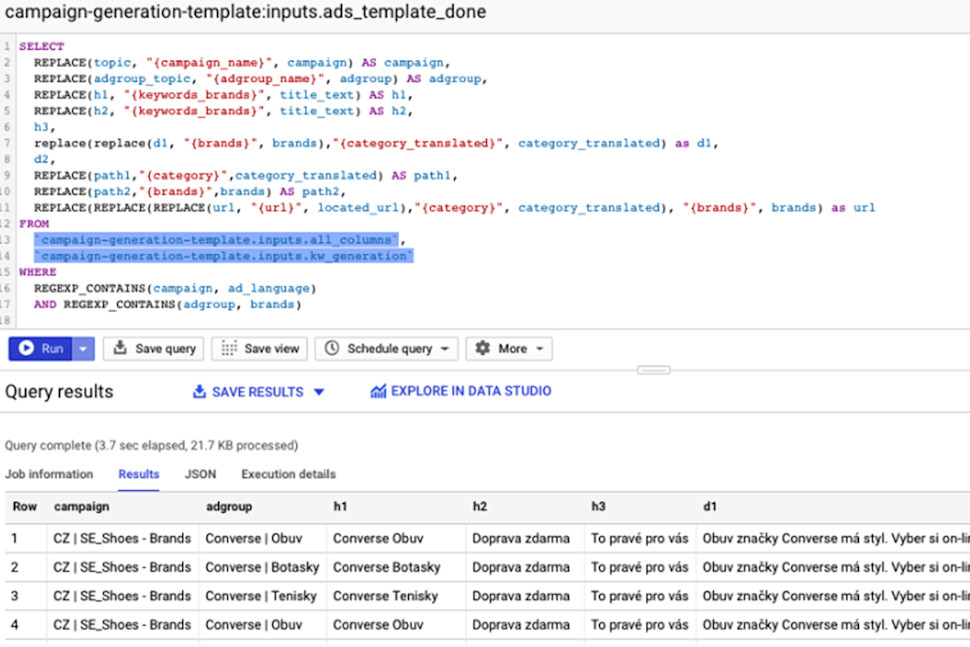Click the 'Query results' heading
Viewport: 970px width, 647px height.
[x=59, y=392]
